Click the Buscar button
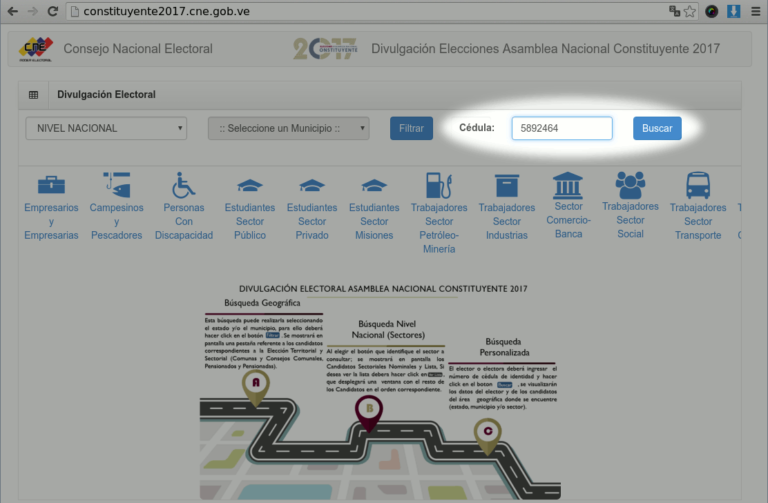Image resolution: width=768 pixels, height=503 pixels. tap(657, 128)
